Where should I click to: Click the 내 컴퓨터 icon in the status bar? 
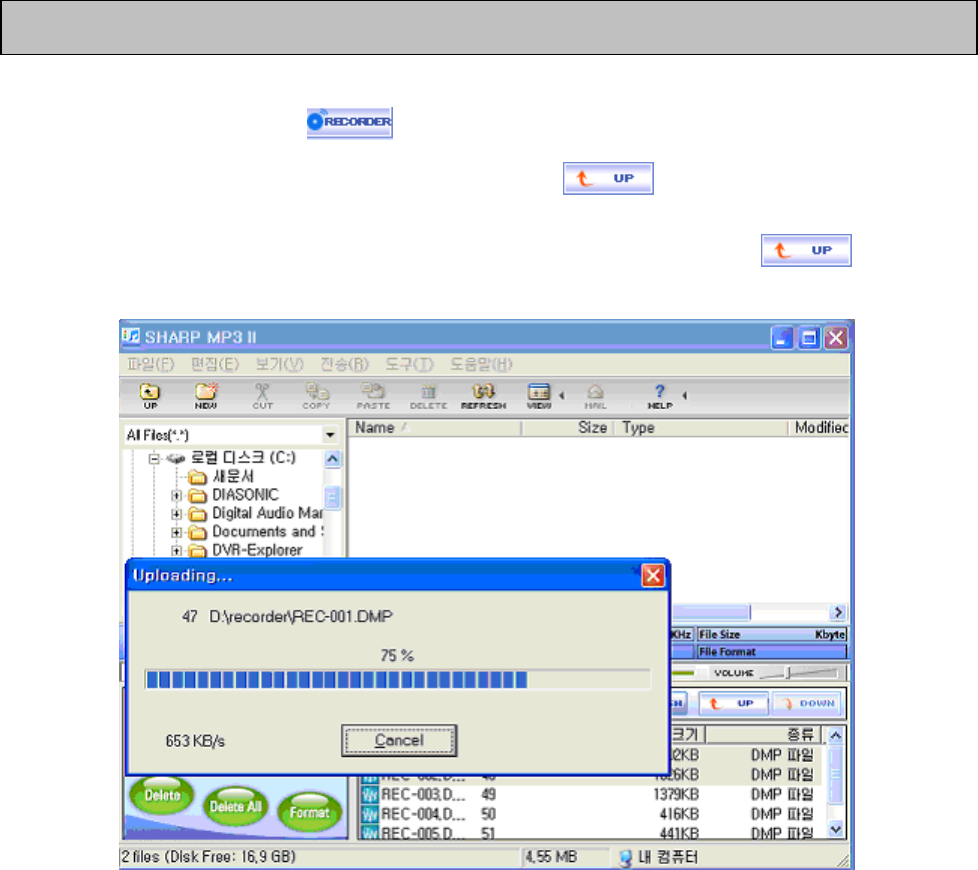(x=625, y=858)
